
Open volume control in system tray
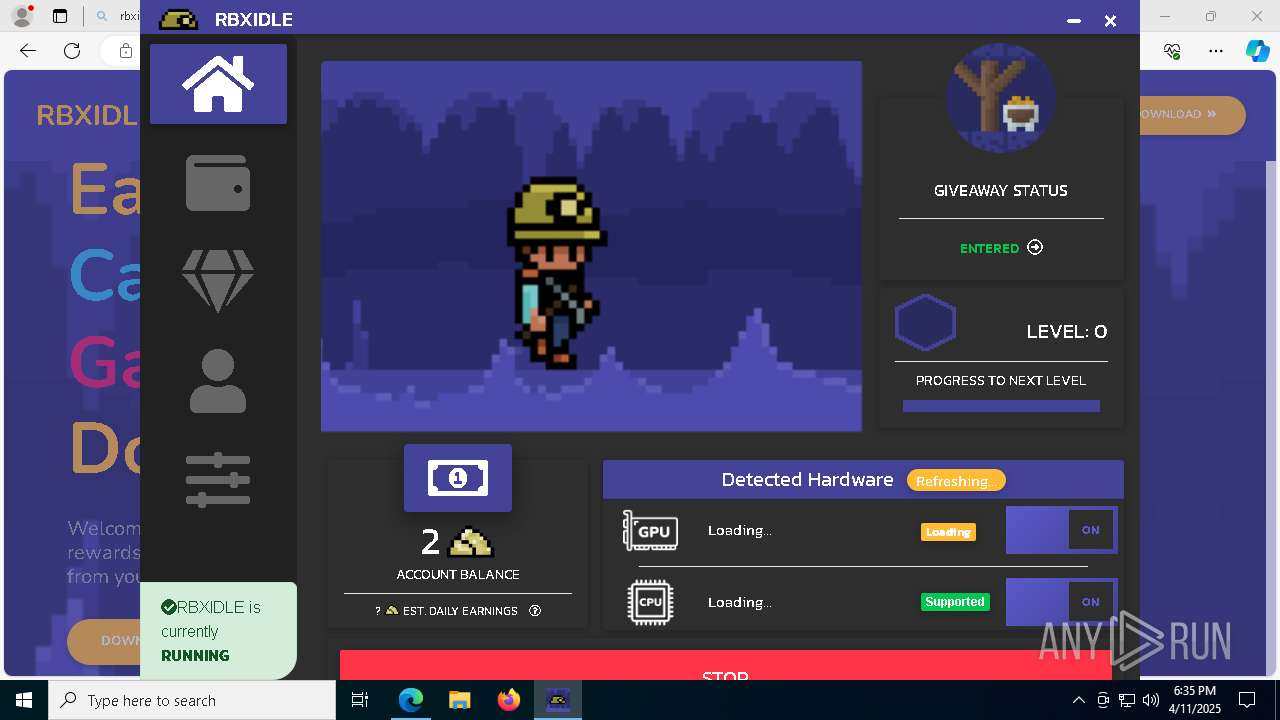1150,700
